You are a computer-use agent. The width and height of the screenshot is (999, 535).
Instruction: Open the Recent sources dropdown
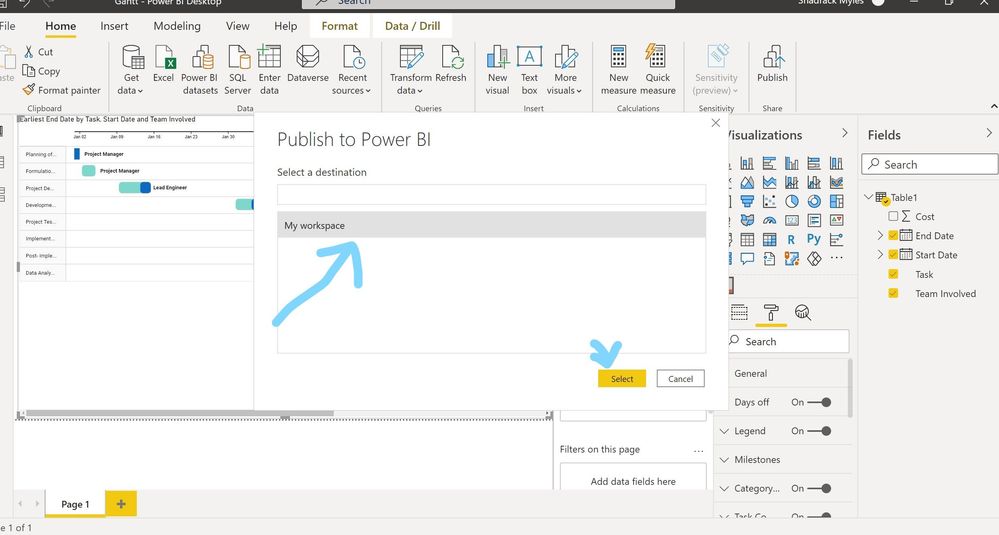click(352, 69)
